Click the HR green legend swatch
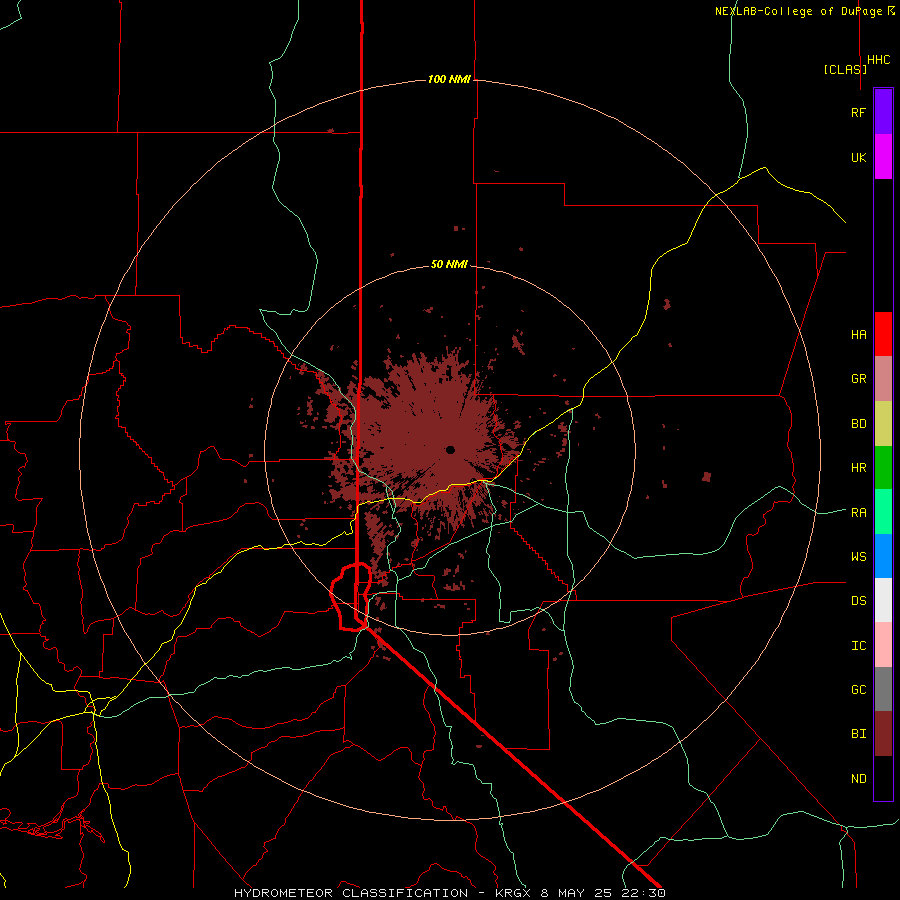The width and height of the screenshot is (900, 900). pos(883,468)
